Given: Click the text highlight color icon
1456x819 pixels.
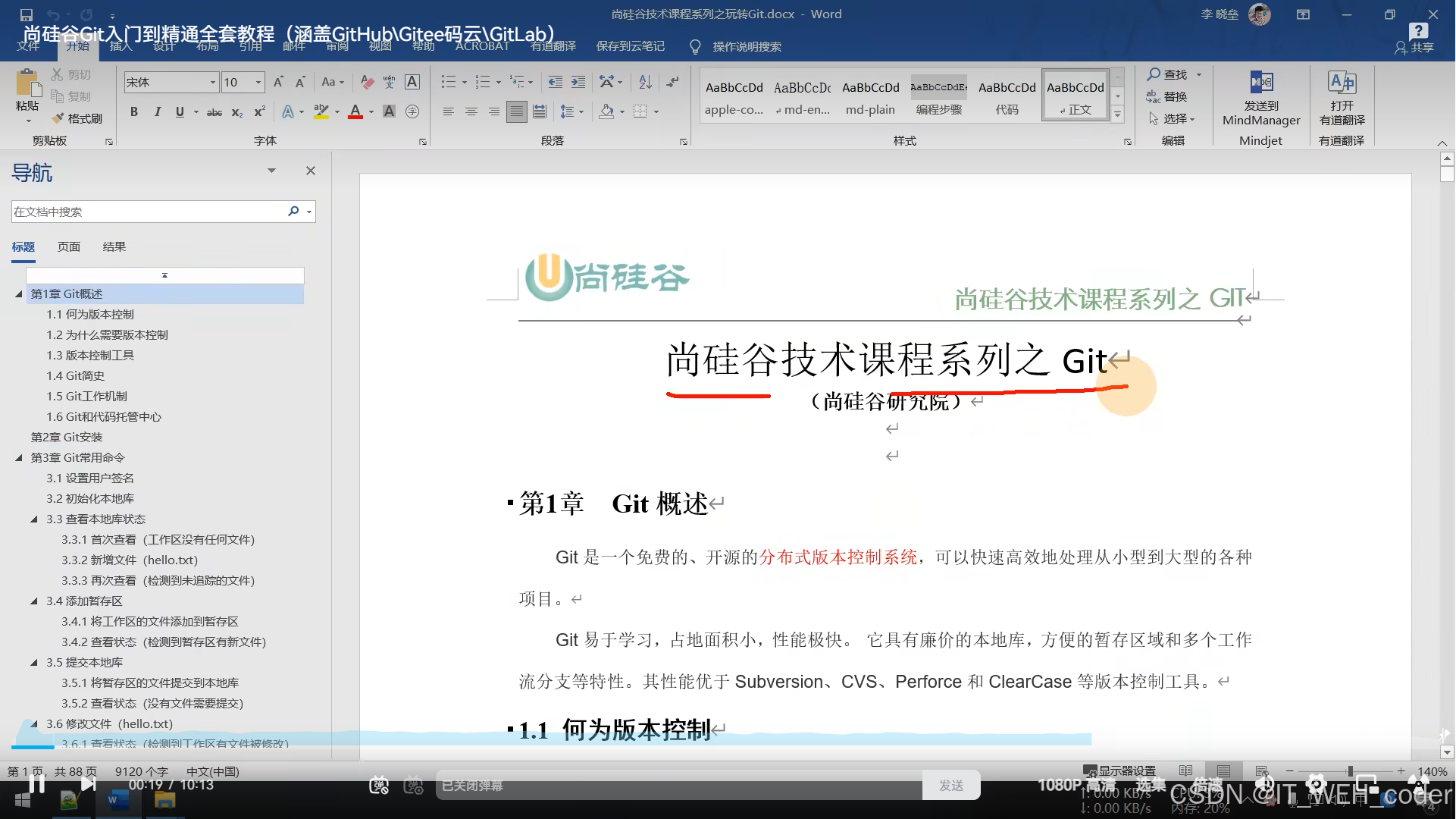Looking at the screenshot, I should click(x=321, y=111).
